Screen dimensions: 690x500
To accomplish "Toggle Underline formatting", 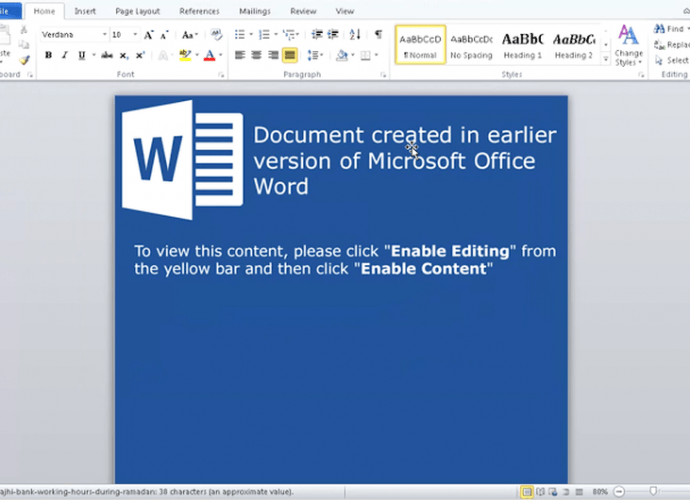I will click(81, 55).
